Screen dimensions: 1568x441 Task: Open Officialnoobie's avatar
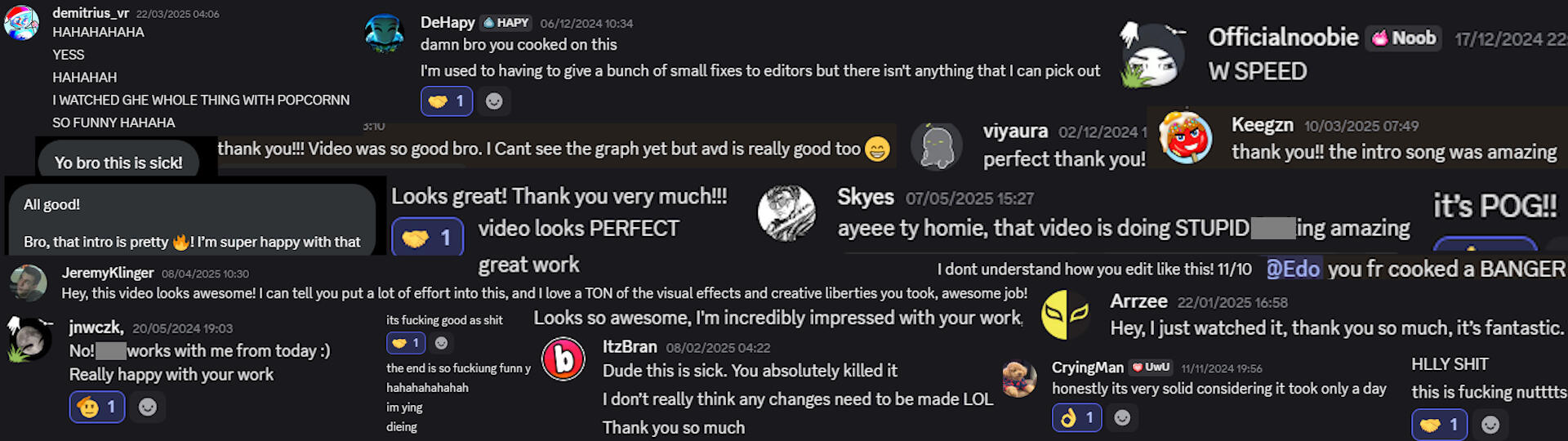1151,55
